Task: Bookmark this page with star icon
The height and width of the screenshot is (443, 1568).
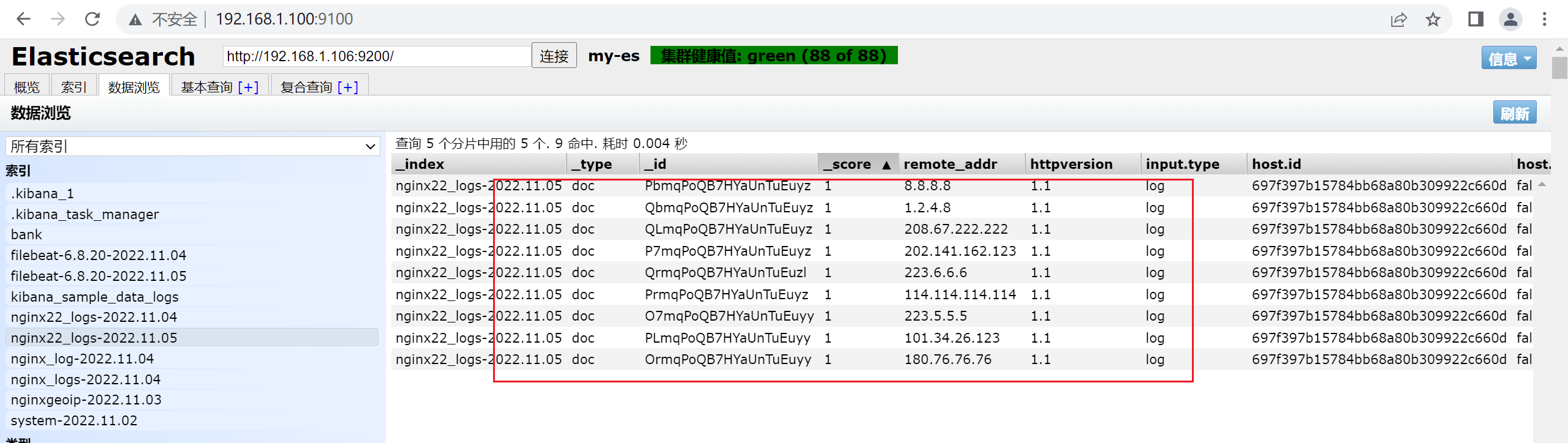Action: (x=1433, y=20)
